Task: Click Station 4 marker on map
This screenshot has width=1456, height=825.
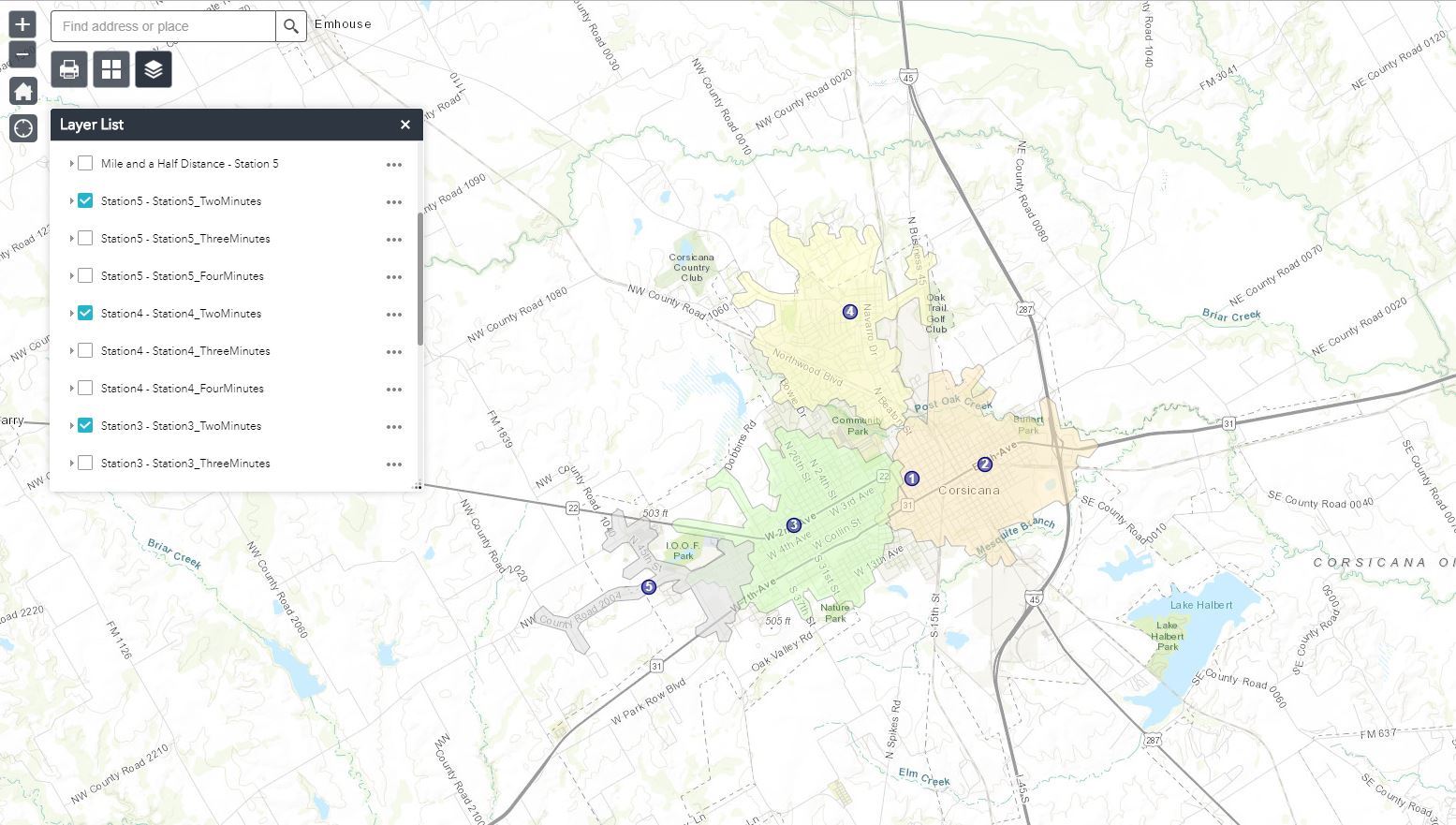Action: 850,312
